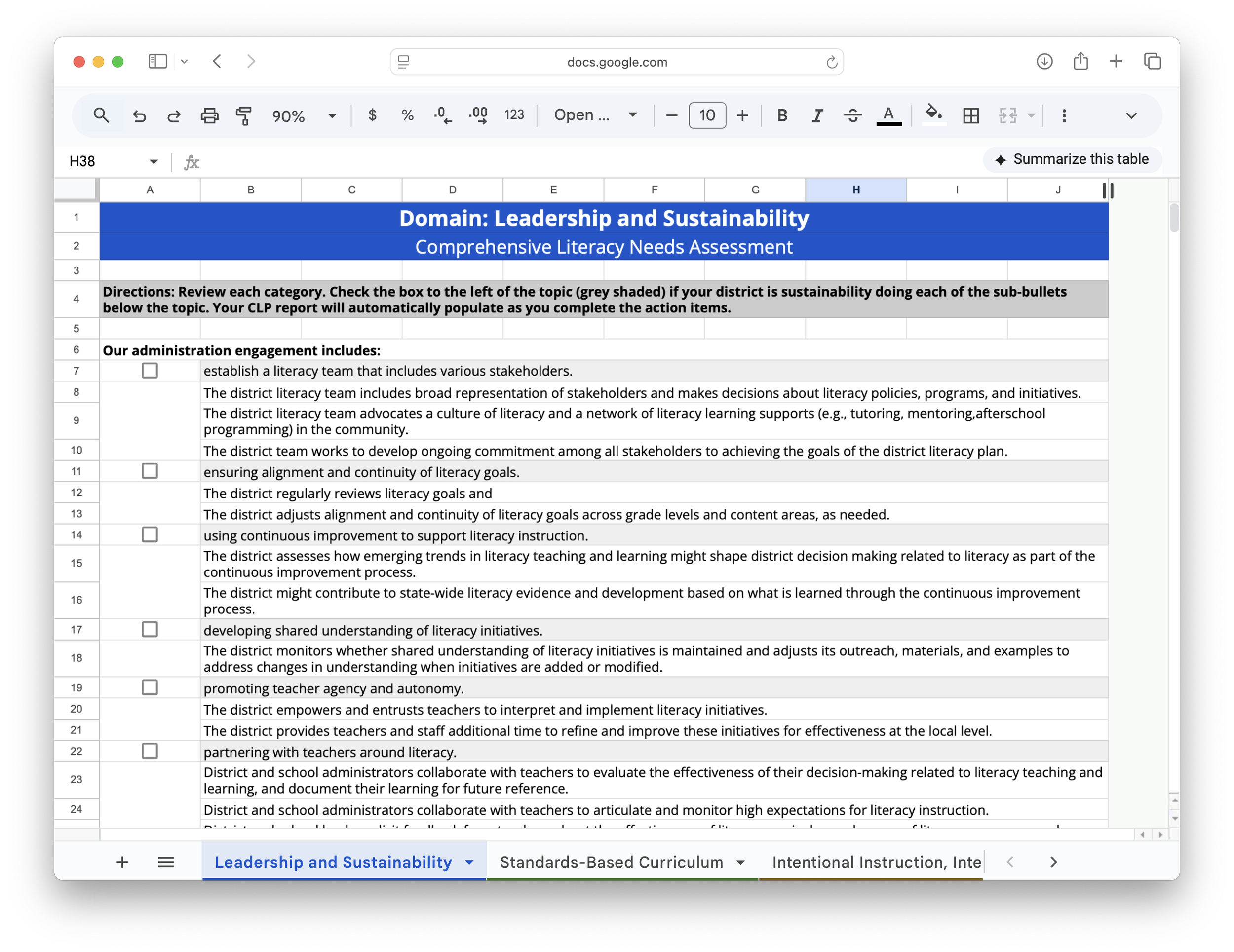The width and height of the screenshot is (1234, 952).
Task: Check the box for establishing a literacy team
Action: tap(150, 371)
